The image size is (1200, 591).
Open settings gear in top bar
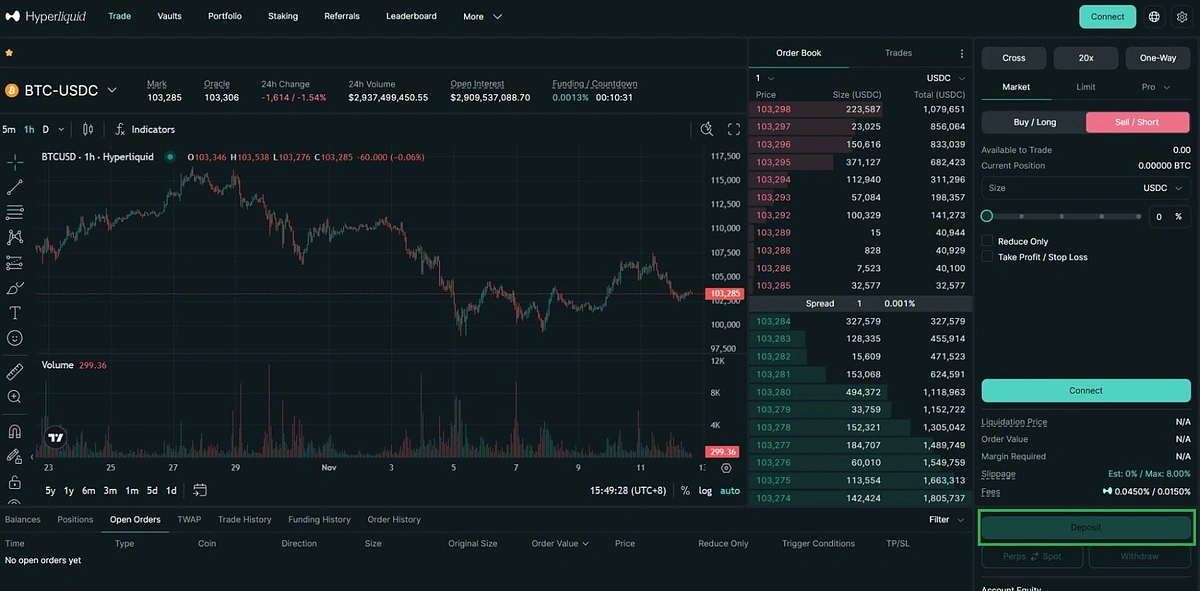point(1181,17)
